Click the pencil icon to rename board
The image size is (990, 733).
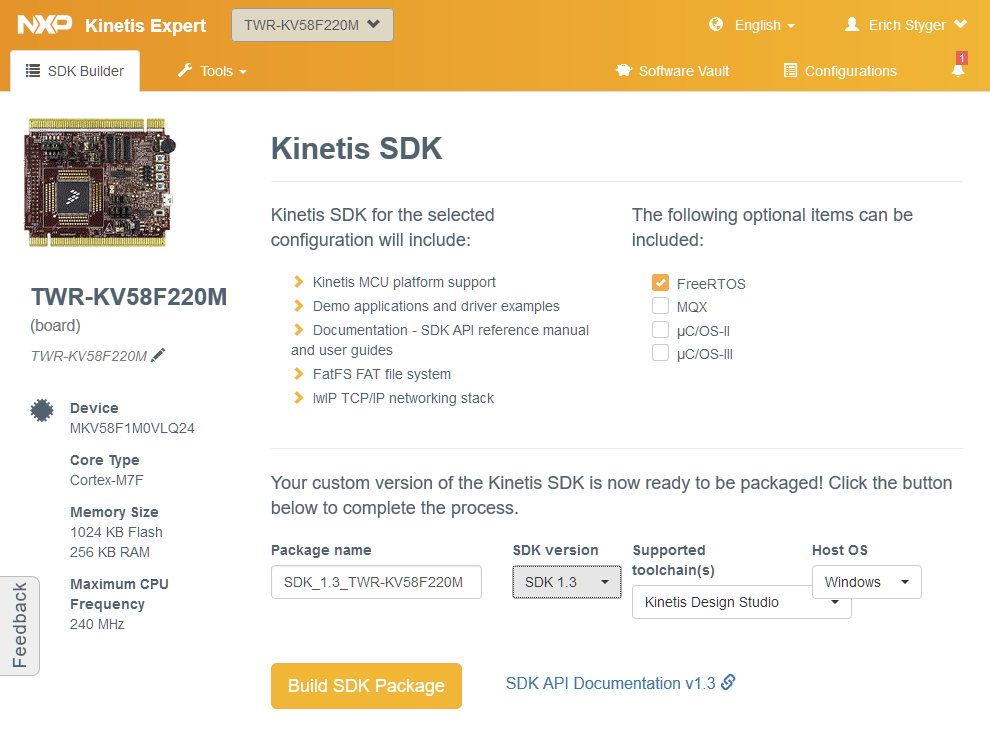pyautogui.click(x=158, y=355)
